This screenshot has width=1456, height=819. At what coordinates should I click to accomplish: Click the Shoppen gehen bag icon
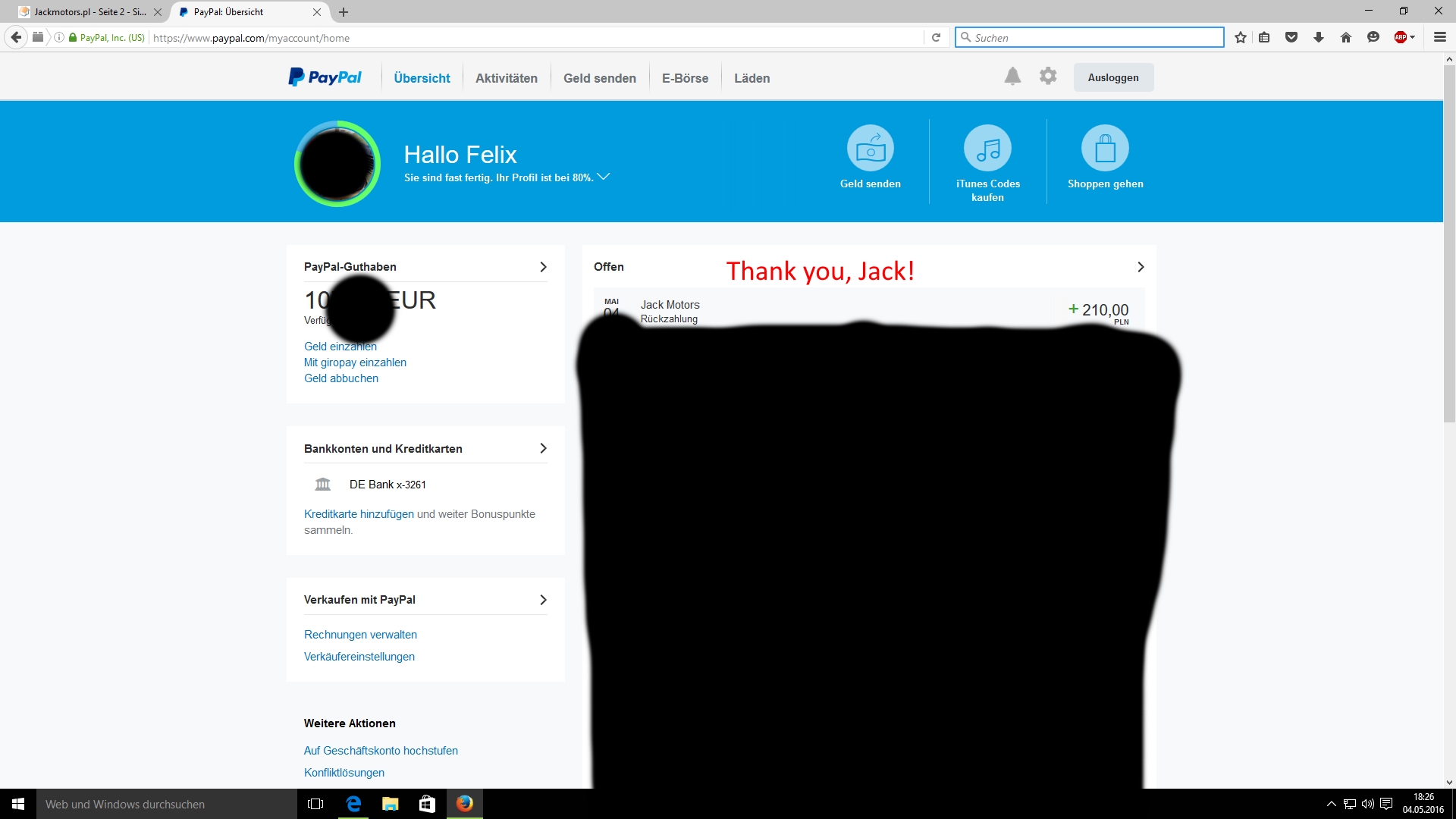point(1105,148)
